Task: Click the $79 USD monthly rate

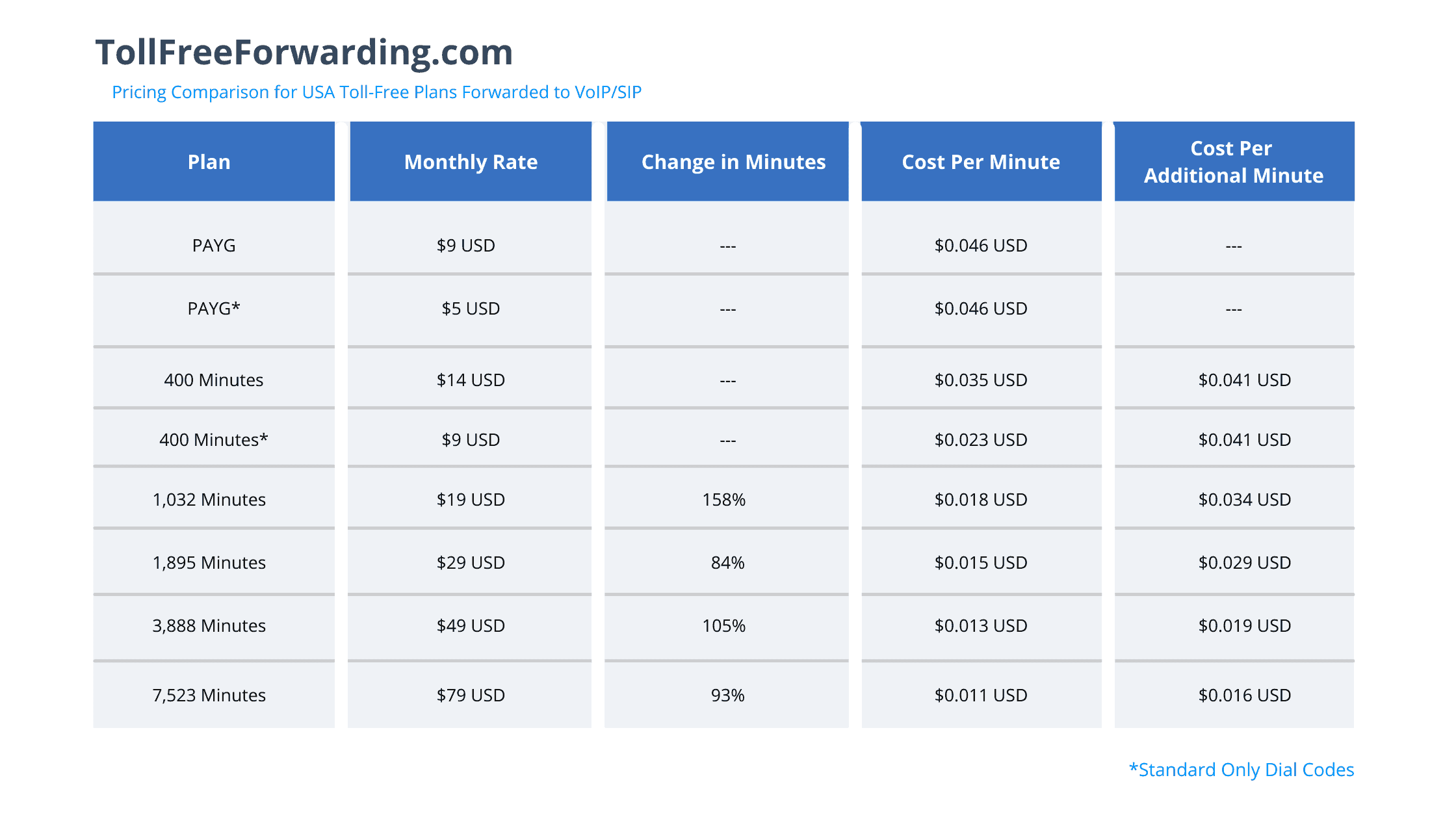Action: (x=471, y=695)
